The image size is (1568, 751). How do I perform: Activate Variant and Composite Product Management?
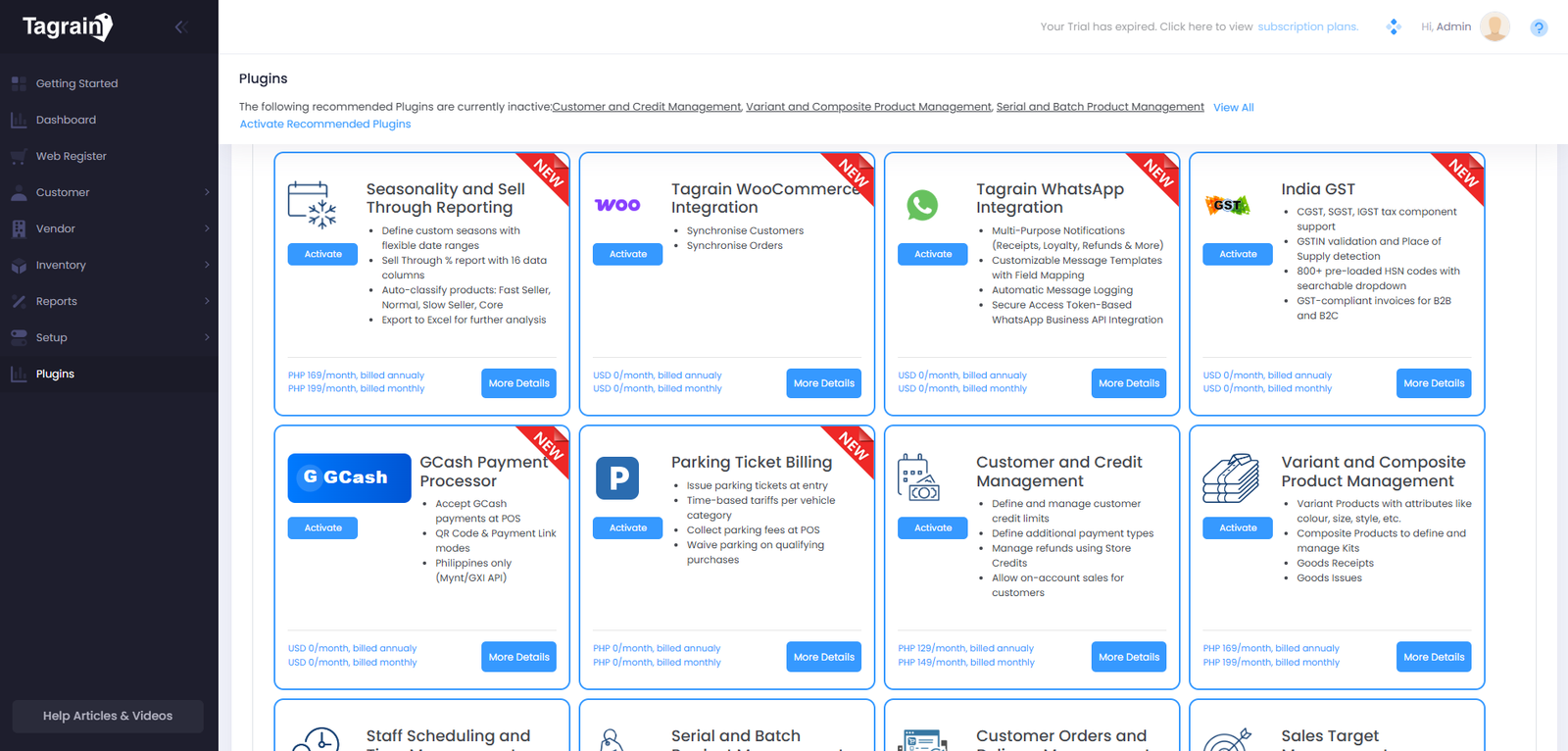1238,527
